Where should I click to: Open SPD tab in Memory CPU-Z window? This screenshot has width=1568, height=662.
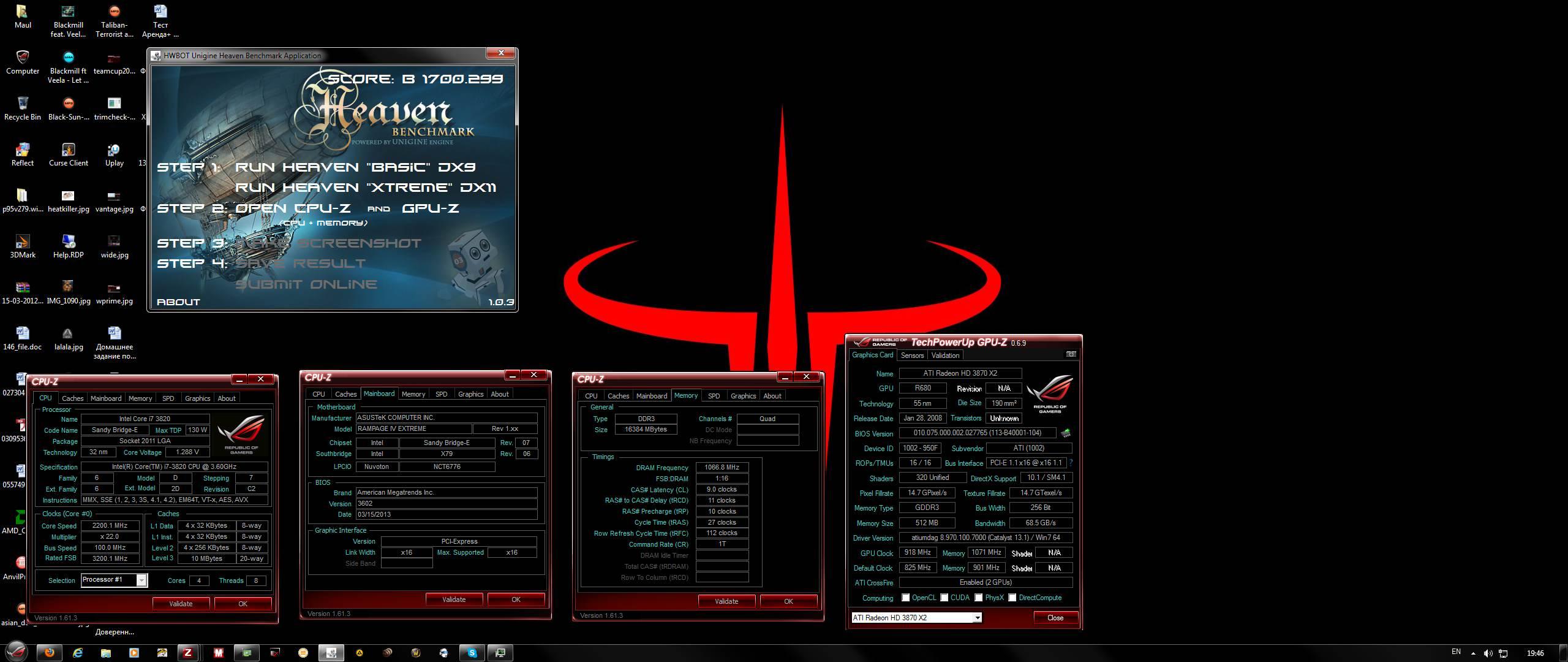714,396
